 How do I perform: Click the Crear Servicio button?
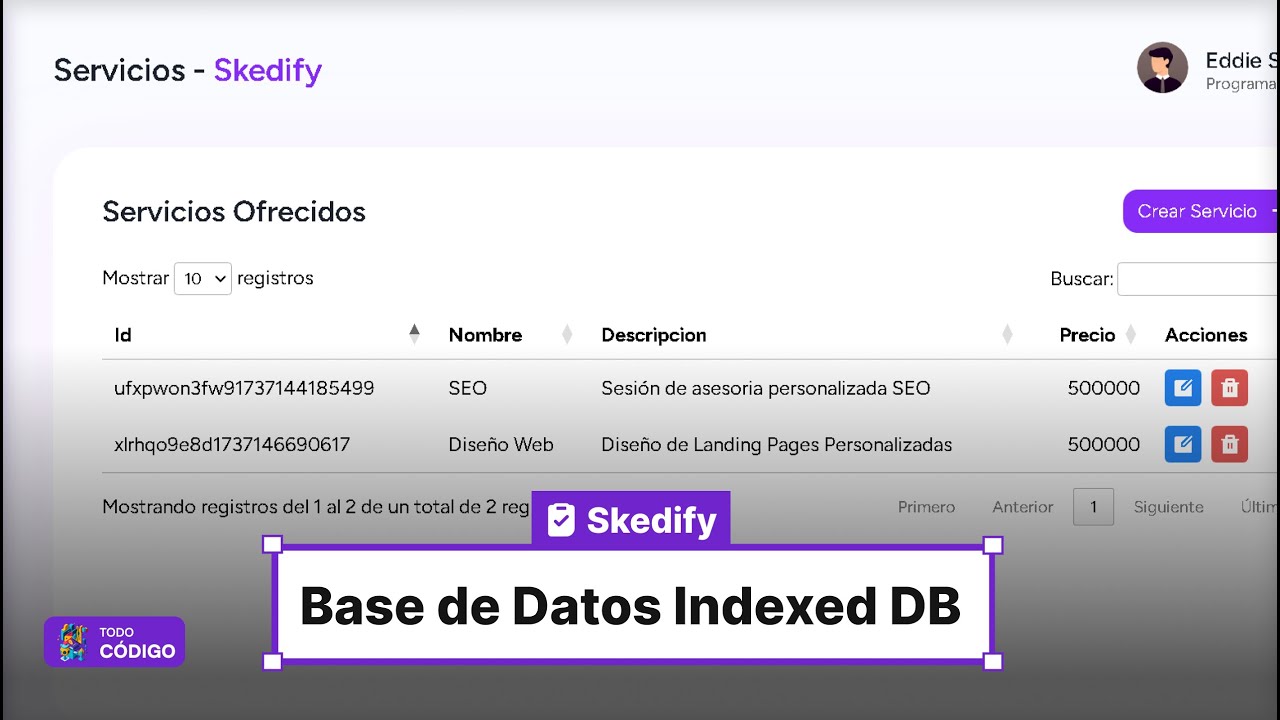point(1201,211)
